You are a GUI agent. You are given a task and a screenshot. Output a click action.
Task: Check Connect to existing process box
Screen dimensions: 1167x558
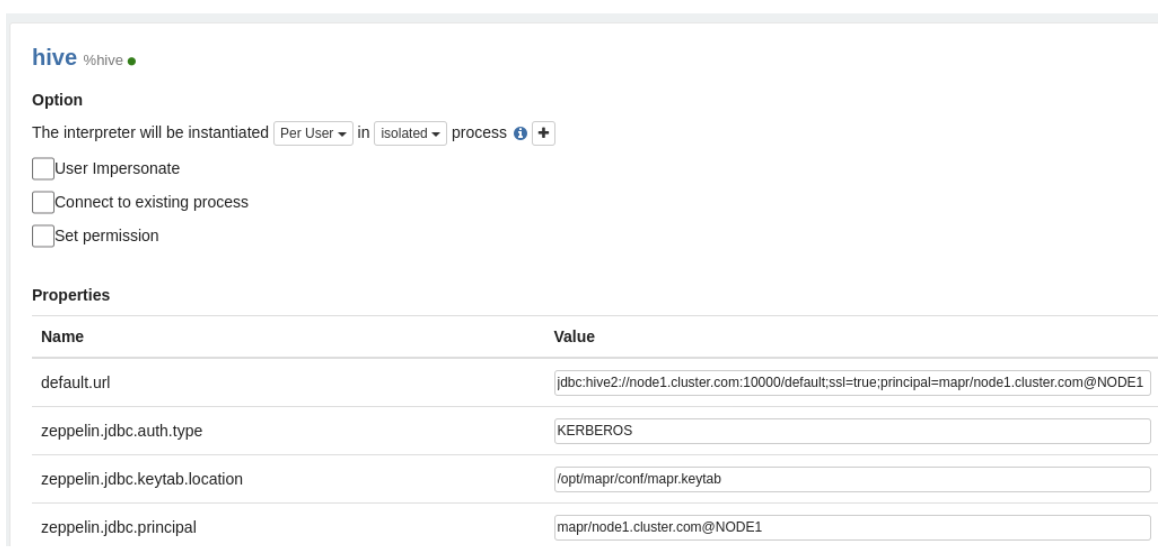pyautogui.click(x=43, y=202)
